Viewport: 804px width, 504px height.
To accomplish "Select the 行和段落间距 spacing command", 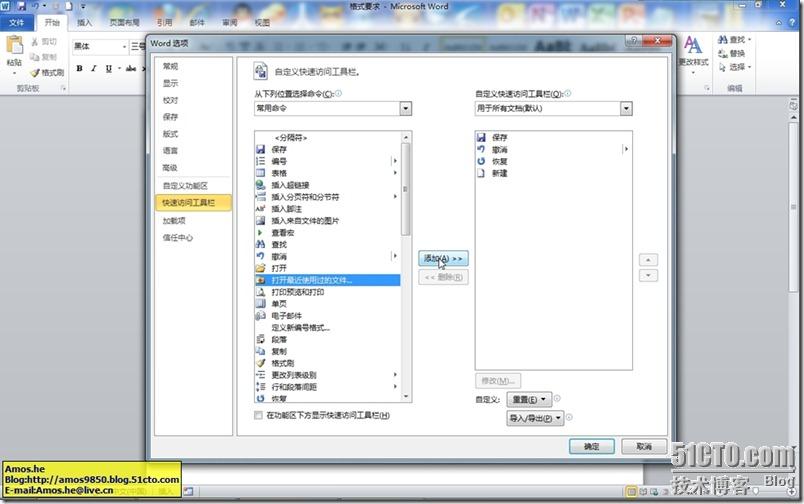I will pyautogui.click(x=327, y=387).
